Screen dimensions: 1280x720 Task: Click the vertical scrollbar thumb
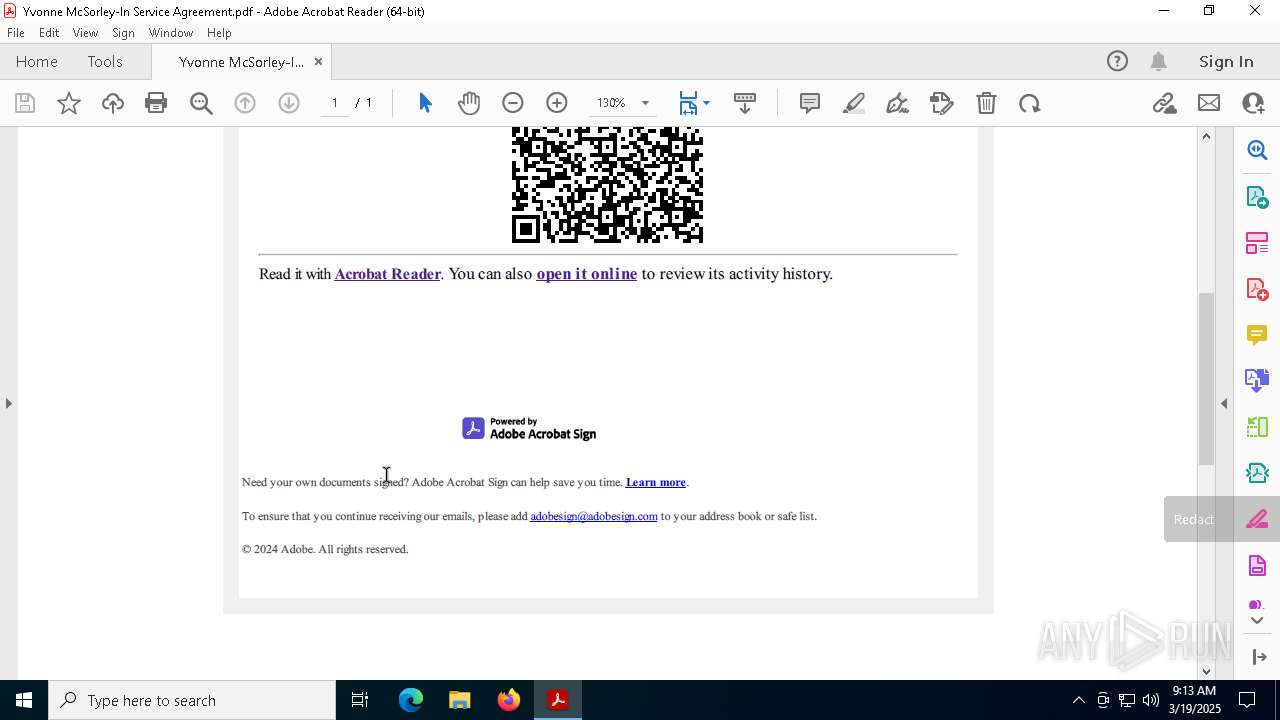coord(1206,378)
